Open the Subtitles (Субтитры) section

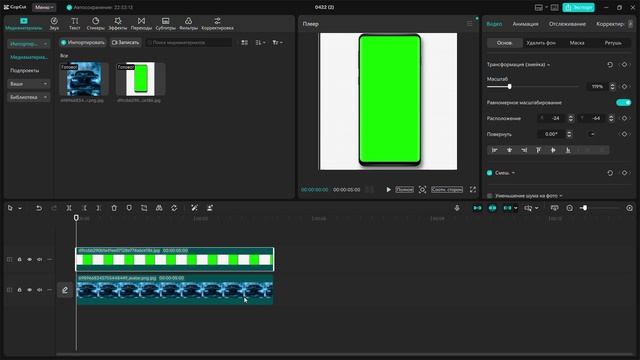pyautogui.click(x=165, y=24)
